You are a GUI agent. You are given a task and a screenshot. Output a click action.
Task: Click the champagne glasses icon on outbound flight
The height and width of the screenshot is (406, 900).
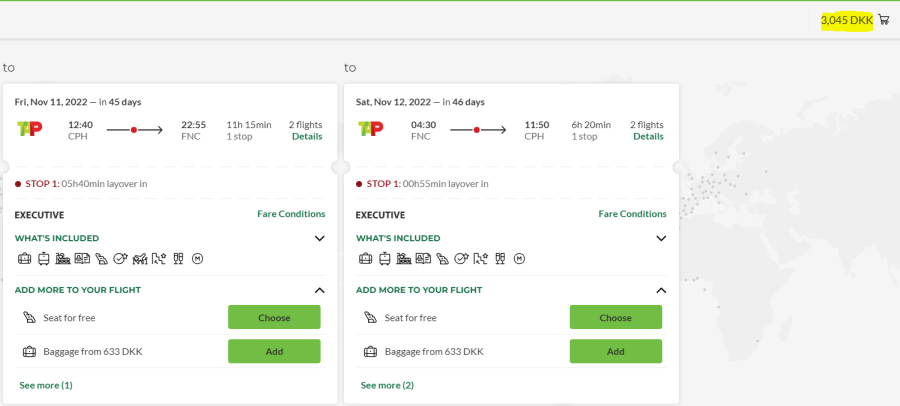click(178, 259)
